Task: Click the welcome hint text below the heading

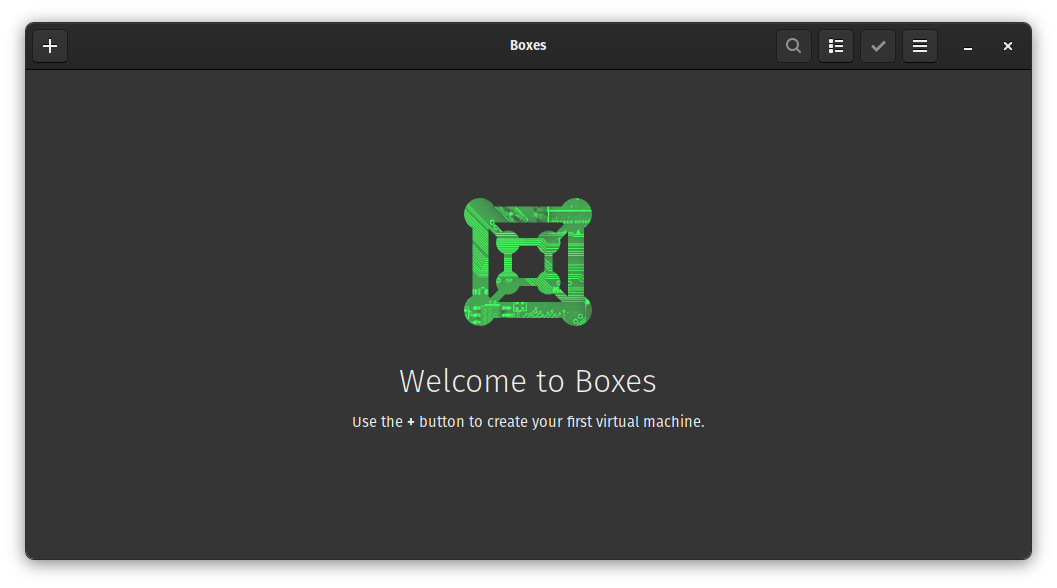Action: pos(527,421)
